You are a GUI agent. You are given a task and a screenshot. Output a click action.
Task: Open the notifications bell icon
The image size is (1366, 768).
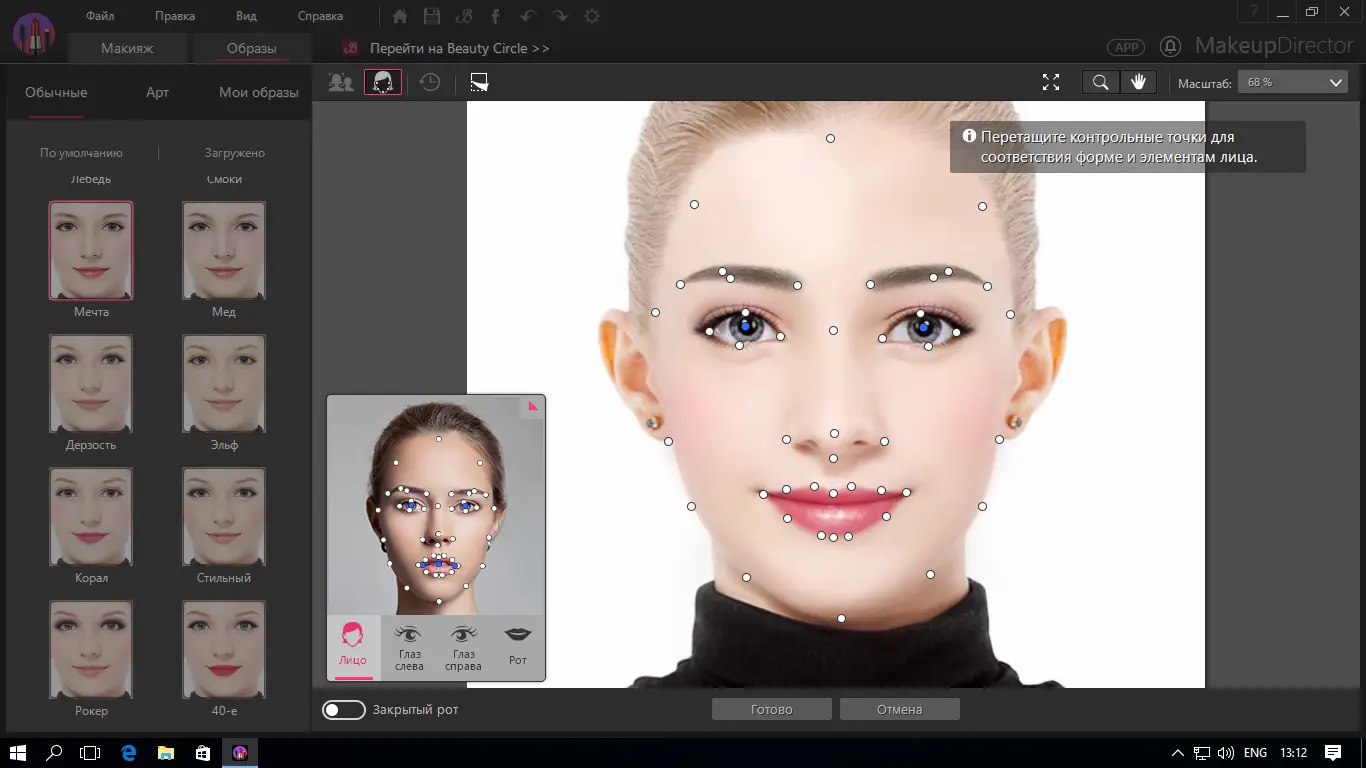pos(1170,47)
